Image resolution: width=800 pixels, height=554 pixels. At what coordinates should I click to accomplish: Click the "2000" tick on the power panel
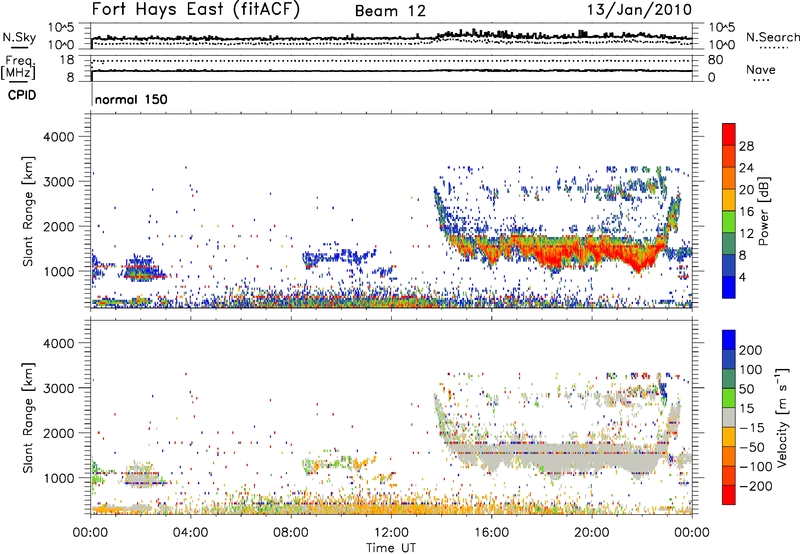pos(58,226)
